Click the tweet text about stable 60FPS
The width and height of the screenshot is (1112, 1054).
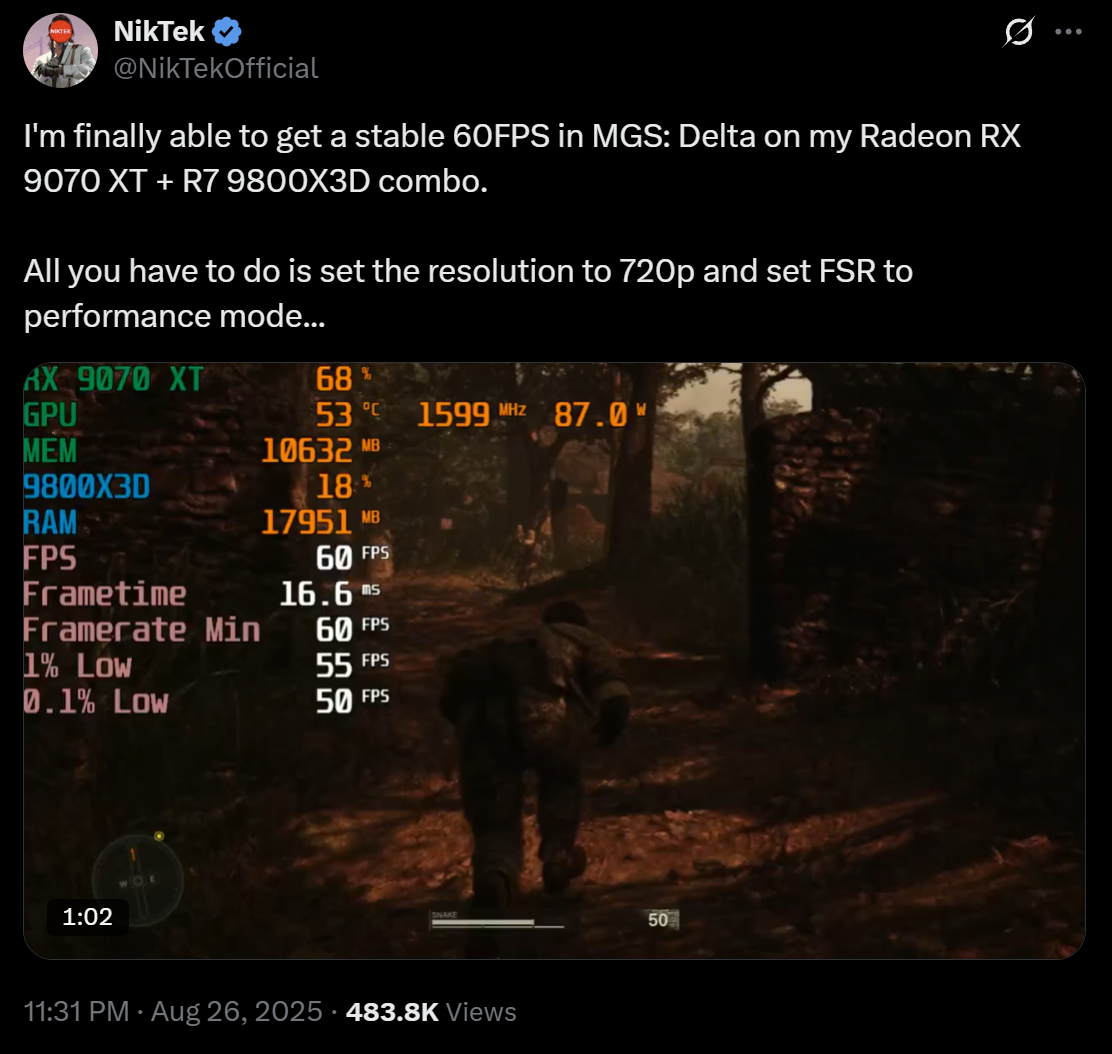point(522,158)
